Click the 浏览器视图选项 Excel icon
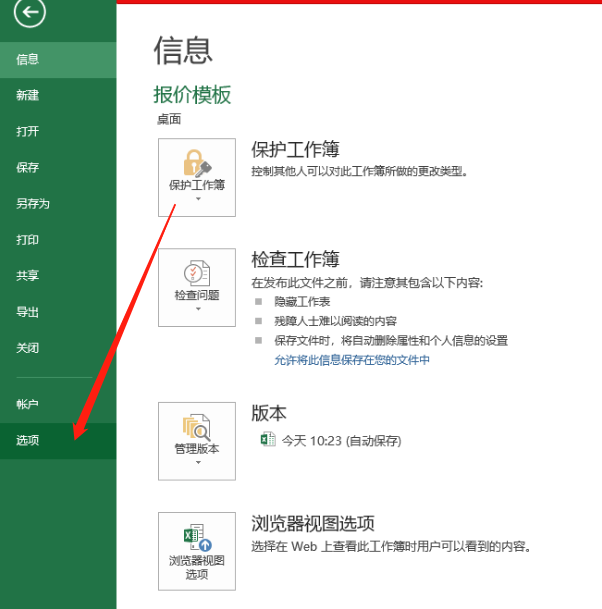The width and height of the screenshot is (602, 609). 196,536
